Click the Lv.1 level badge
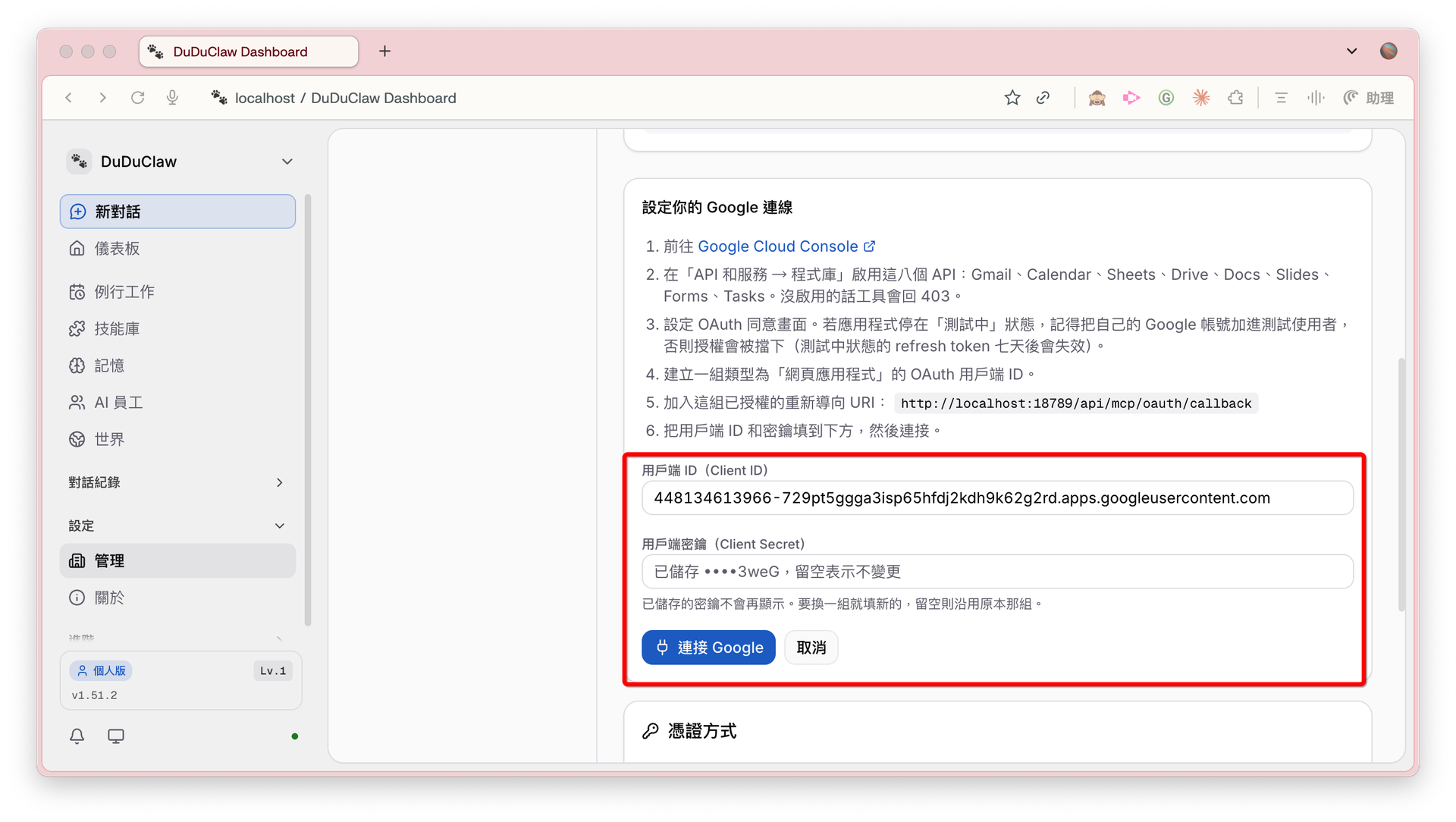The image size is (1456, 822). coord(273,671)
